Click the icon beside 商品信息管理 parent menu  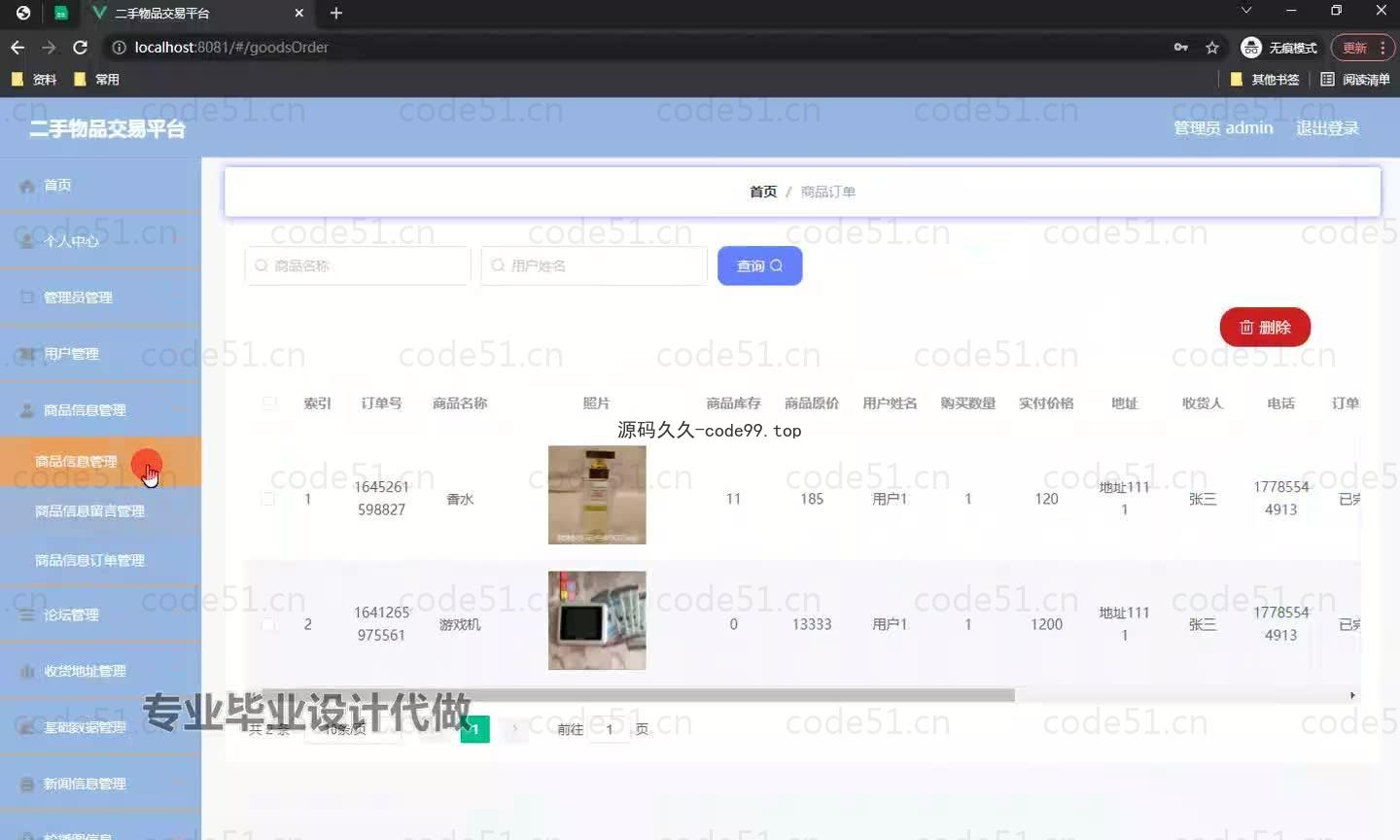pos(27,410)
